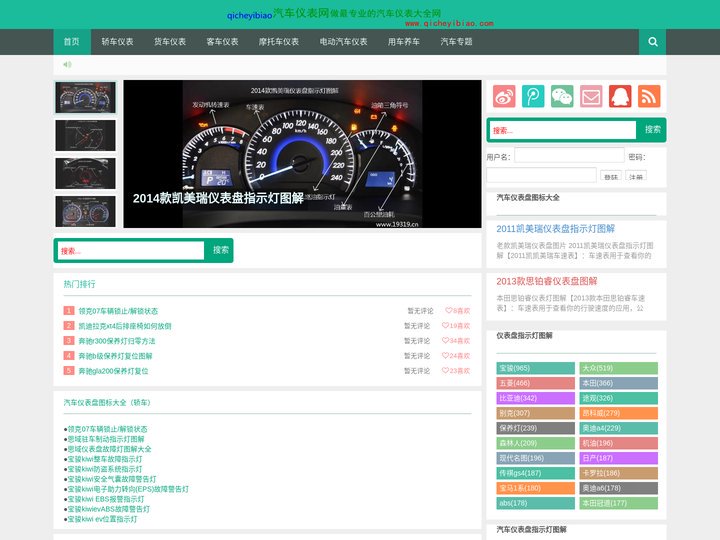The height and width of the screenshot is (540, 720).
Task: Select the 大众(519) tag
Action: tap(619, 368)
